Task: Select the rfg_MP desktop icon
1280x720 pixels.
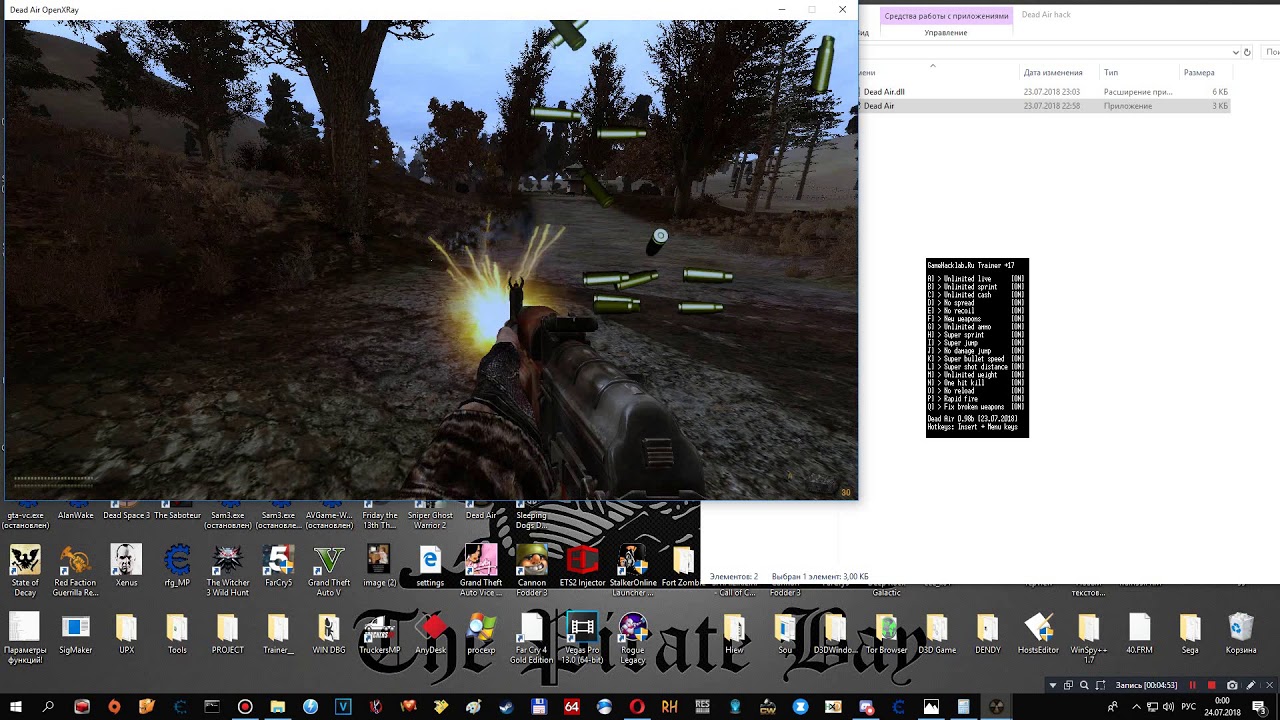Action: (177, 566)
